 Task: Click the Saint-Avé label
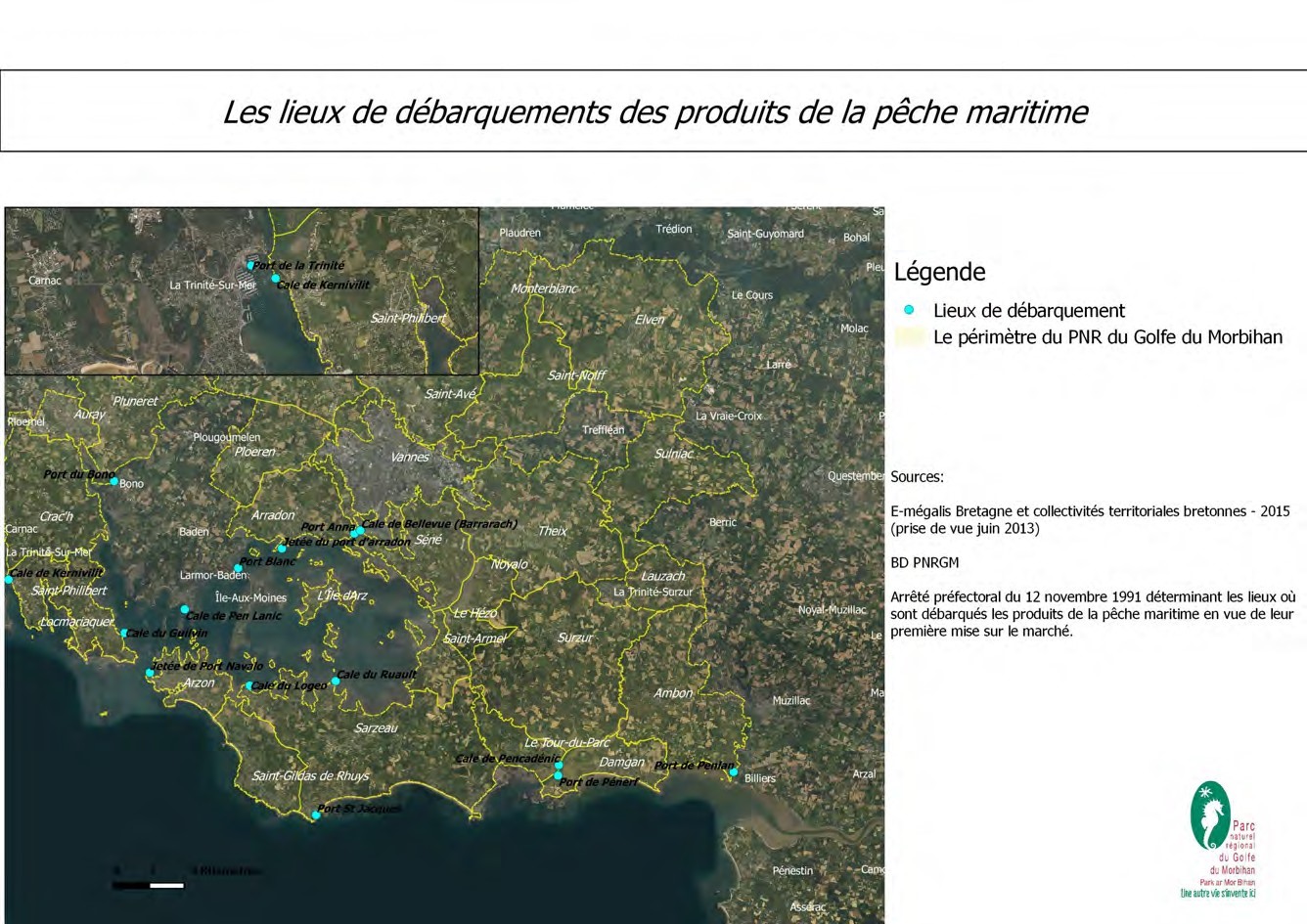click(x=450, y=394)
